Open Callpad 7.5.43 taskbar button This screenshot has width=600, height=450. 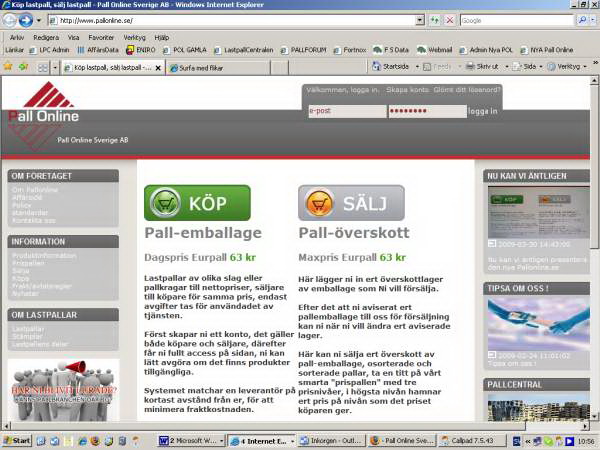coord(473,441)
